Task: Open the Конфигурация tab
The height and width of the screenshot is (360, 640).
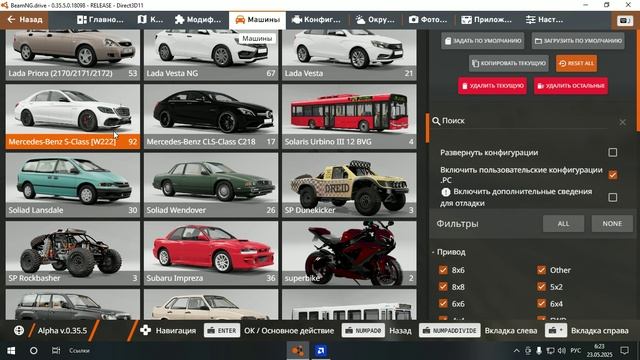Action: click(x=317, y=20)
